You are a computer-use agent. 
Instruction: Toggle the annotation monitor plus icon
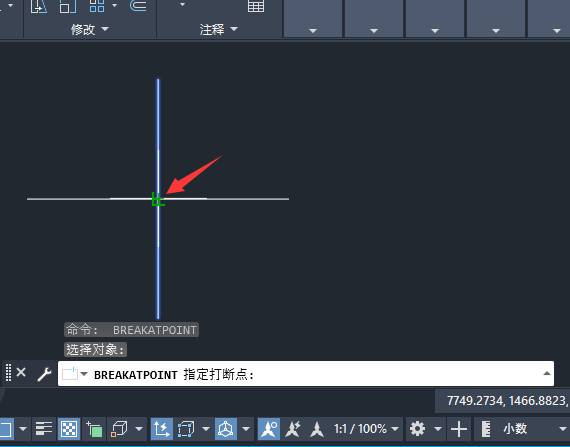pos(459,429)
